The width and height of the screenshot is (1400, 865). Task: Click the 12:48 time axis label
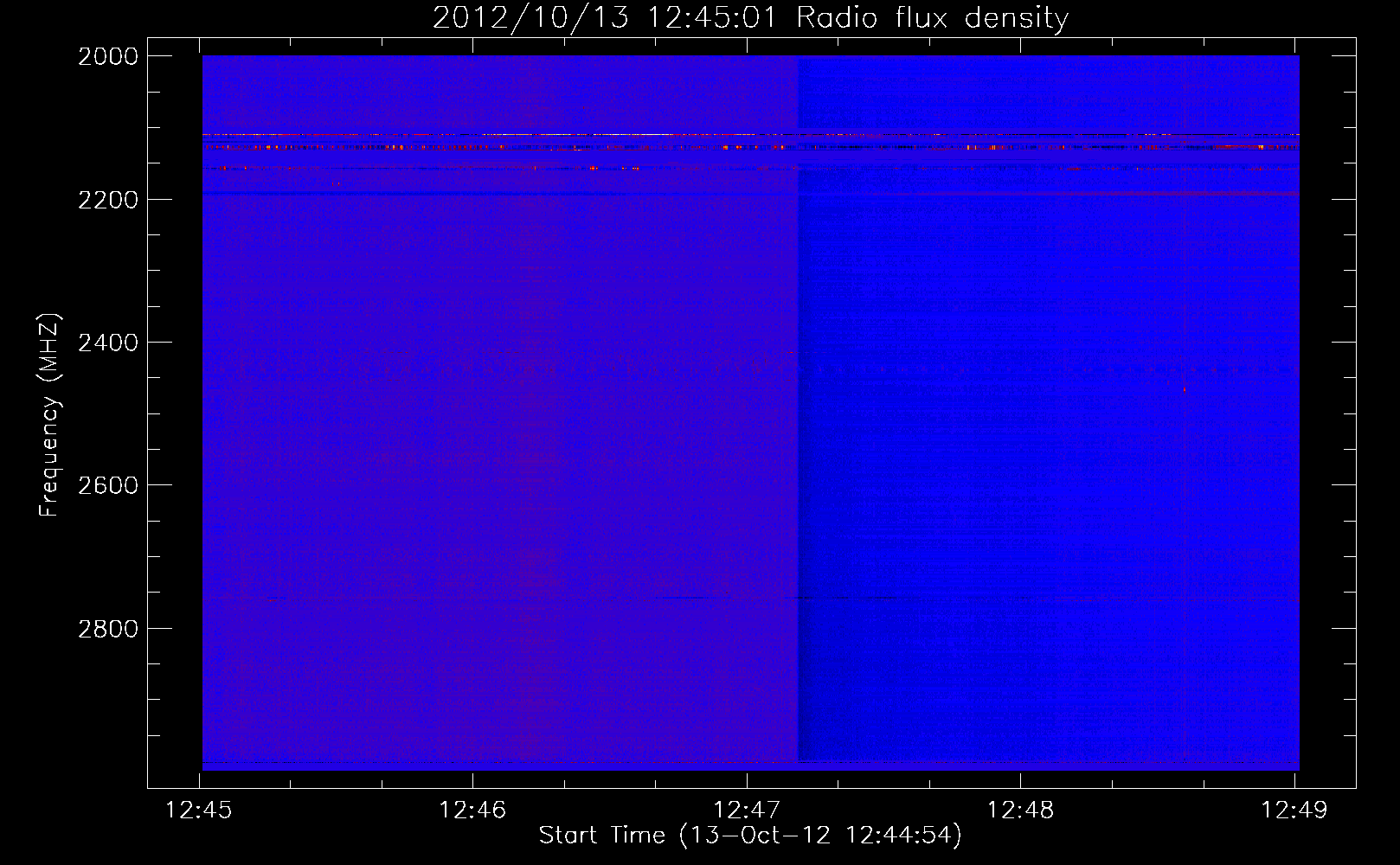point(1021,811)
